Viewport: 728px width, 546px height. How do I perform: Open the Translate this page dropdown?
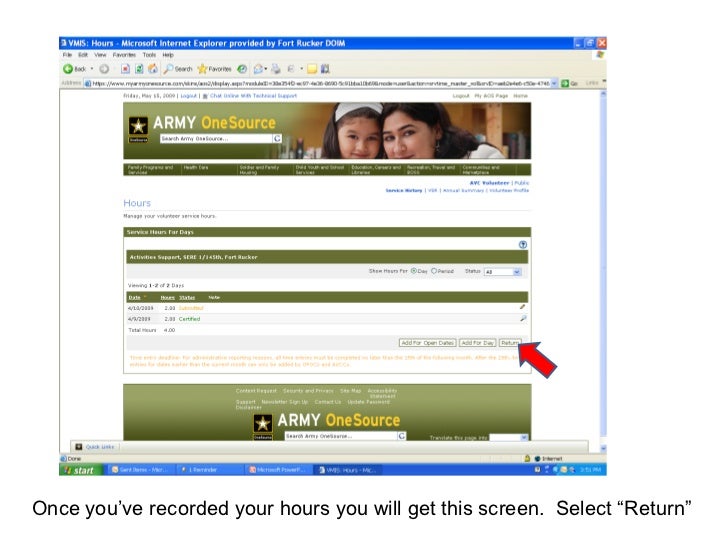coord(509,437)
